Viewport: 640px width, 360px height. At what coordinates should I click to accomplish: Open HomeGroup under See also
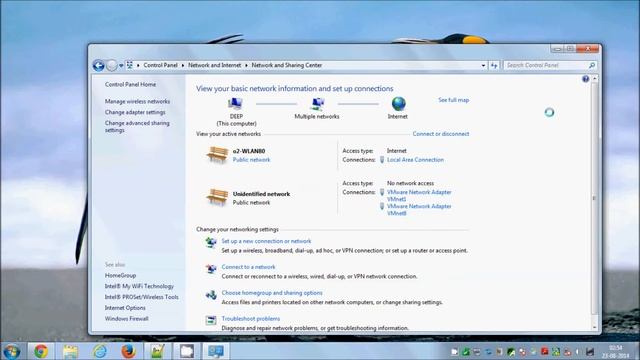click(x=120, y=276)
